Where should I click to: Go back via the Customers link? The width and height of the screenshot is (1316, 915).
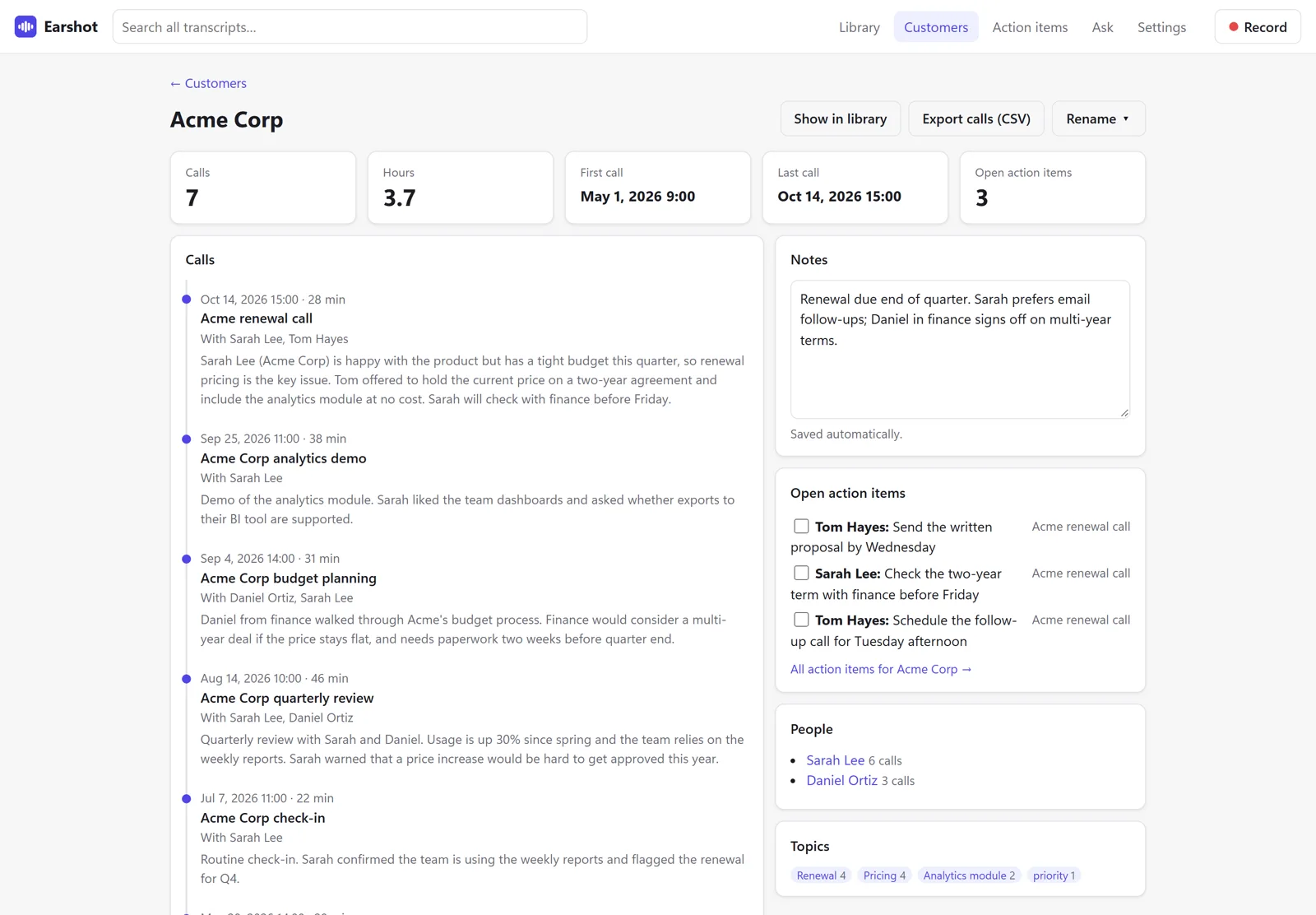(208, 83)
